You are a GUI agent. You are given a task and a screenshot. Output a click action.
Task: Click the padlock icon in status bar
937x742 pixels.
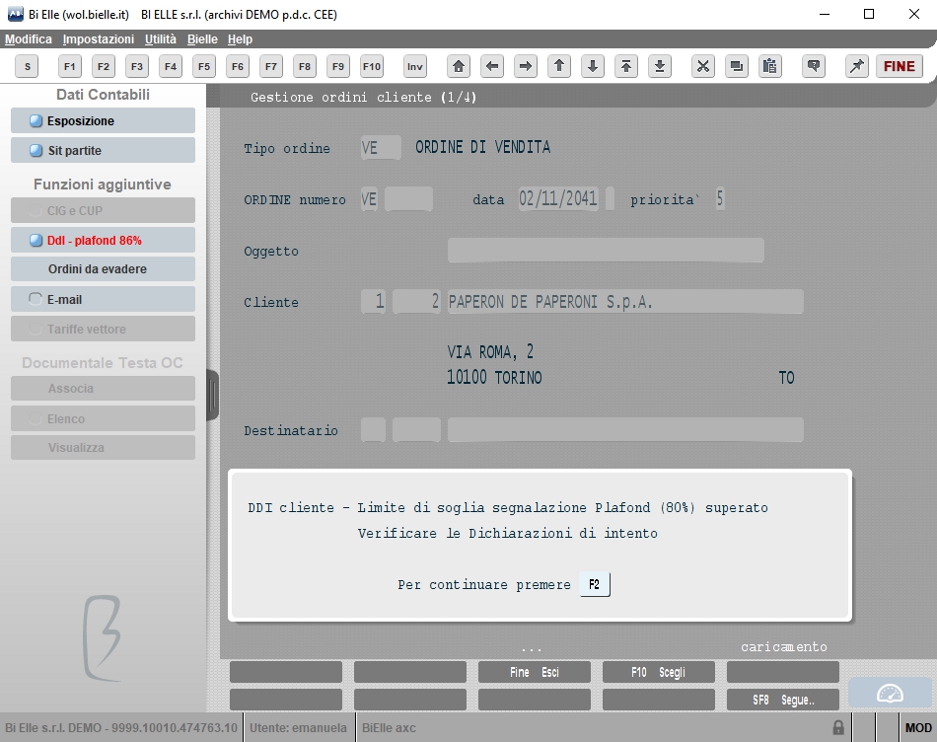838,728
